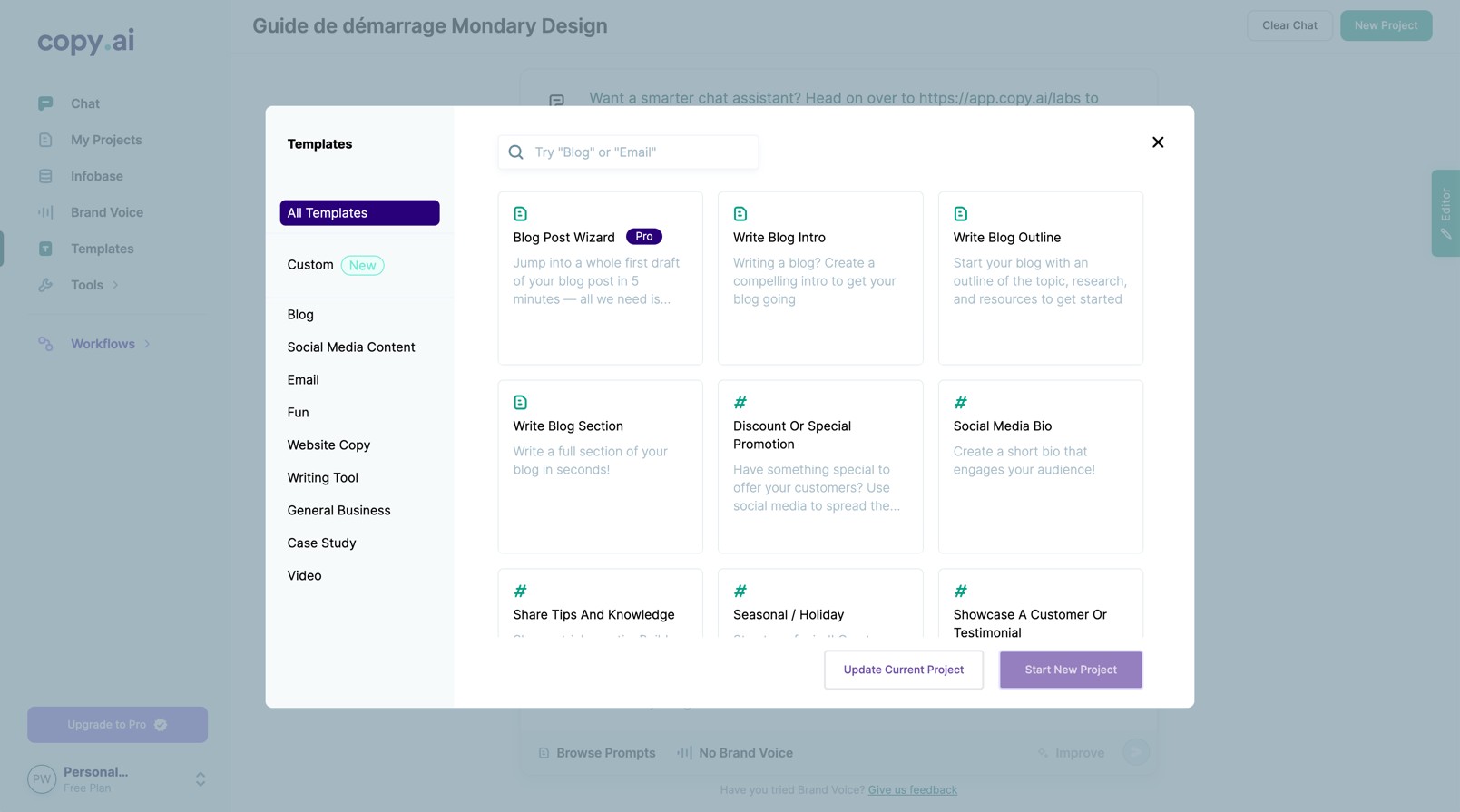Select the General Business category
Image resolution: width=1460 pixels, height=812 pixels.
339,511
